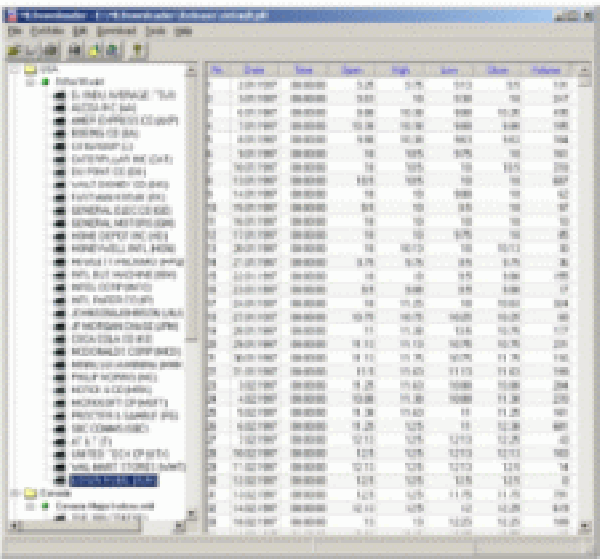
Task: Select MCDONALDS CORP (MCD) in tree
Action: pyautogui.click(x=126, y=351)
